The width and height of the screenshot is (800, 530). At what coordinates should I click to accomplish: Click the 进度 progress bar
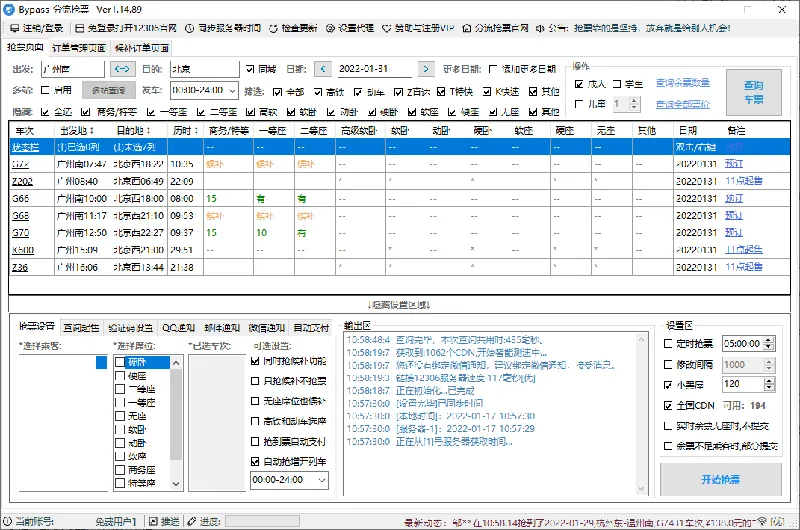click(262, 521)
